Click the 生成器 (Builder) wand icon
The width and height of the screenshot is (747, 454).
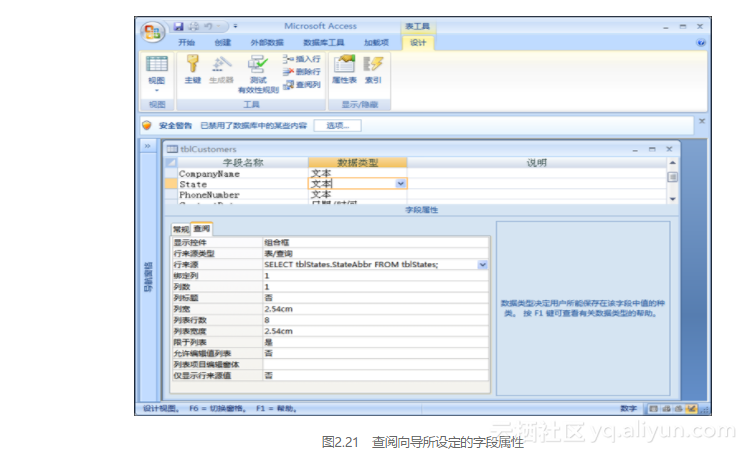point(222,64)
